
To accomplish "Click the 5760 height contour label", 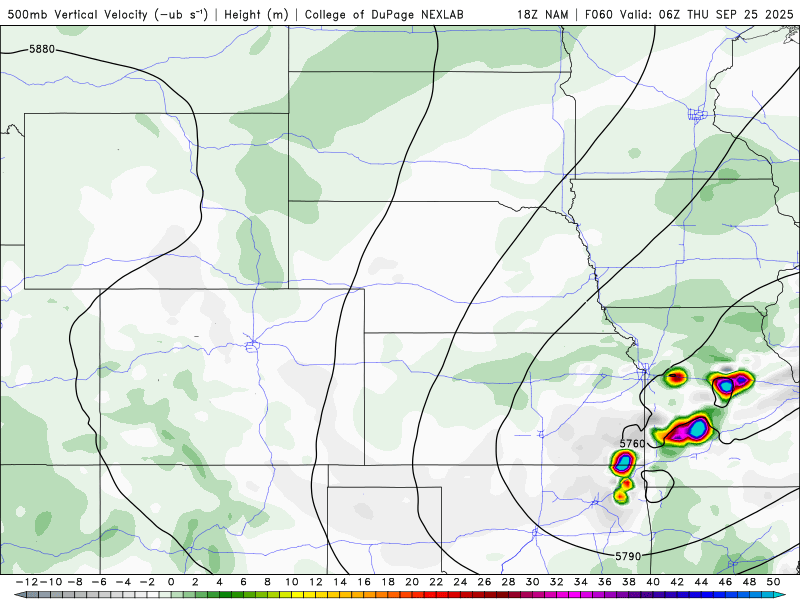I will pyautogui.click(x=633, y=443).
